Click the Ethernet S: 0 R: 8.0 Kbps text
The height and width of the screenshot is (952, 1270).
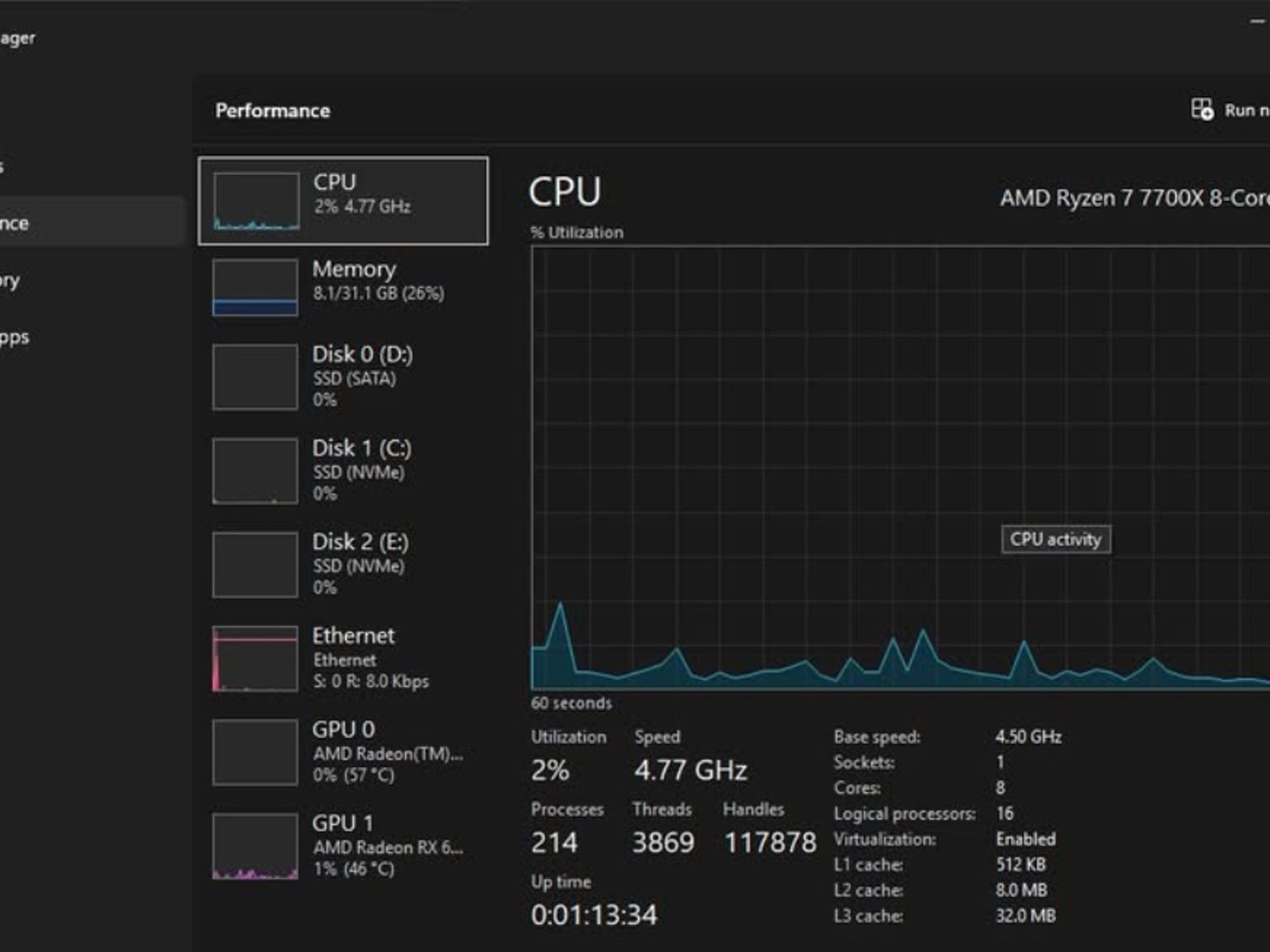(x=371, y=681)
